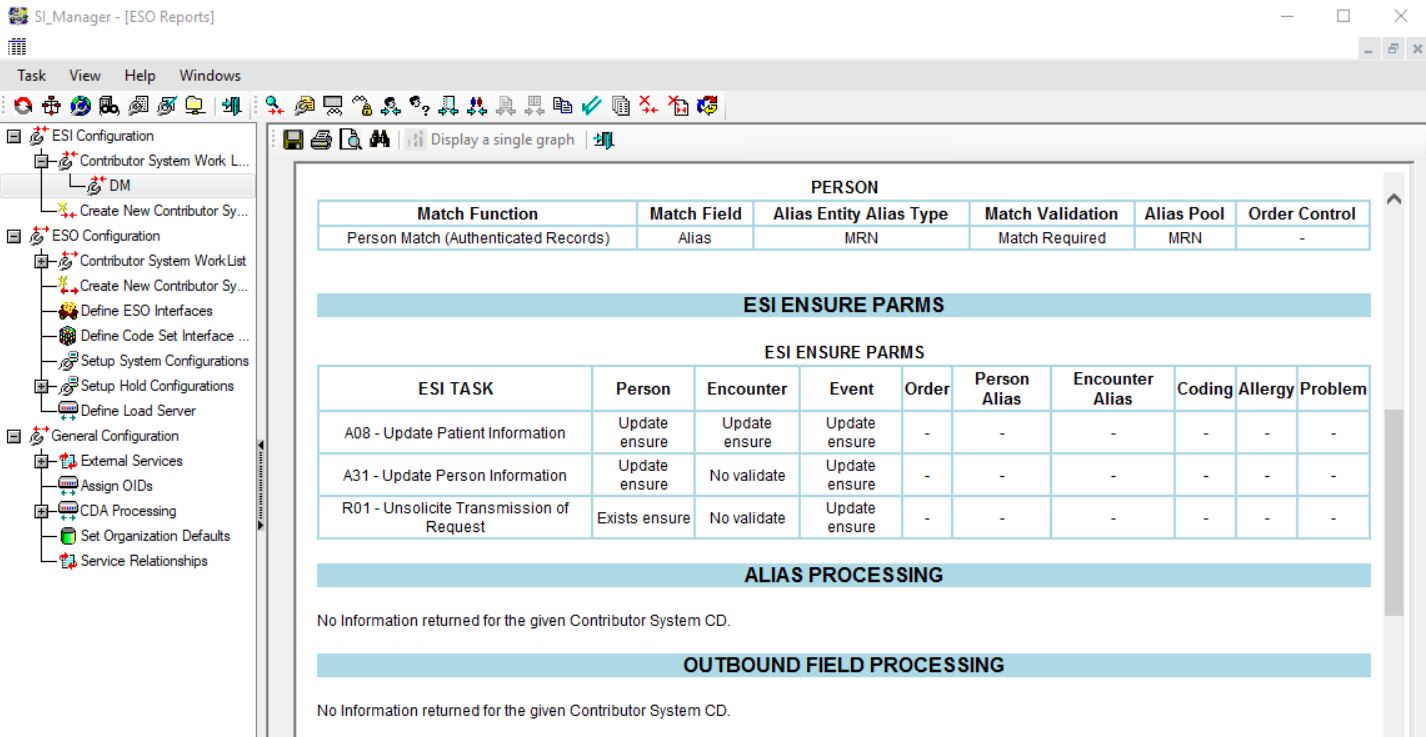Click the magnifier with red arrows icon

(x=274, y=105)
